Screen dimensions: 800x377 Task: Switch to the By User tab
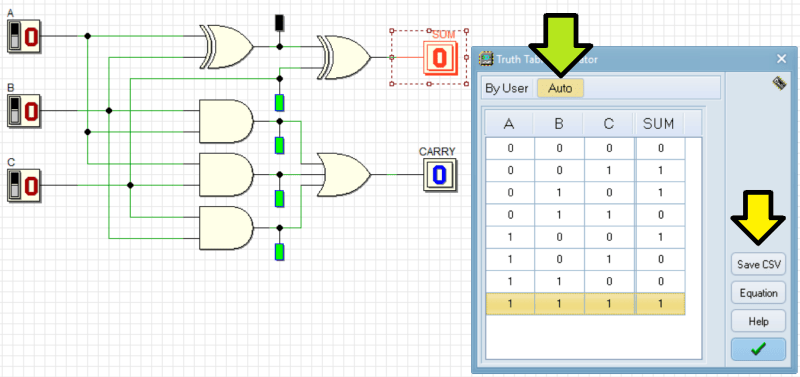[507, 88]
